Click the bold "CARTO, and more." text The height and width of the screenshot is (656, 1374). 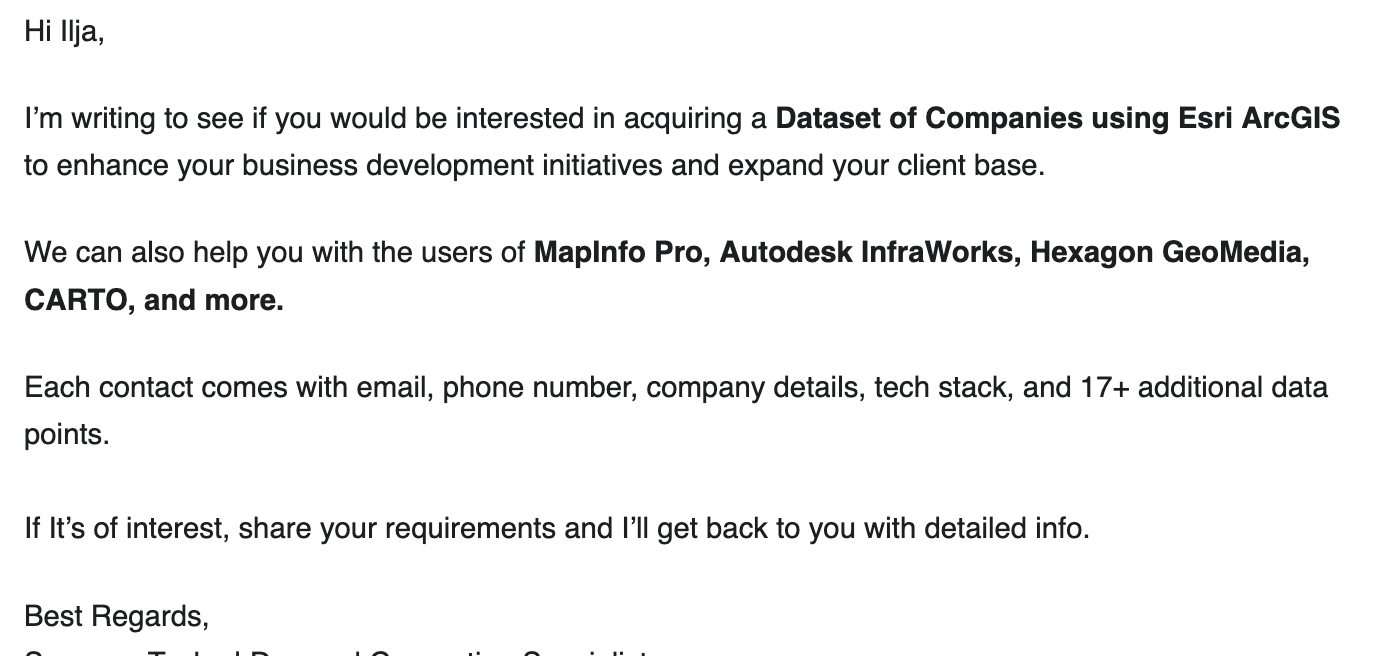(x=154, y=300)
